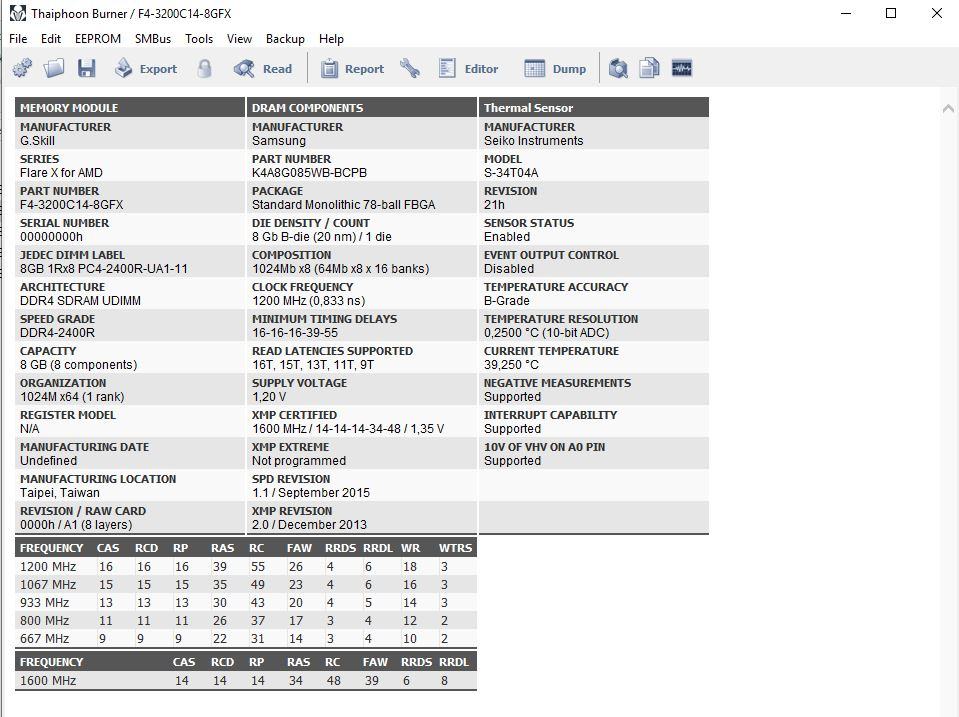Click minimum timing delays 16-16-16-39-55
Screen dimensions: 959x717
point(295,333)
